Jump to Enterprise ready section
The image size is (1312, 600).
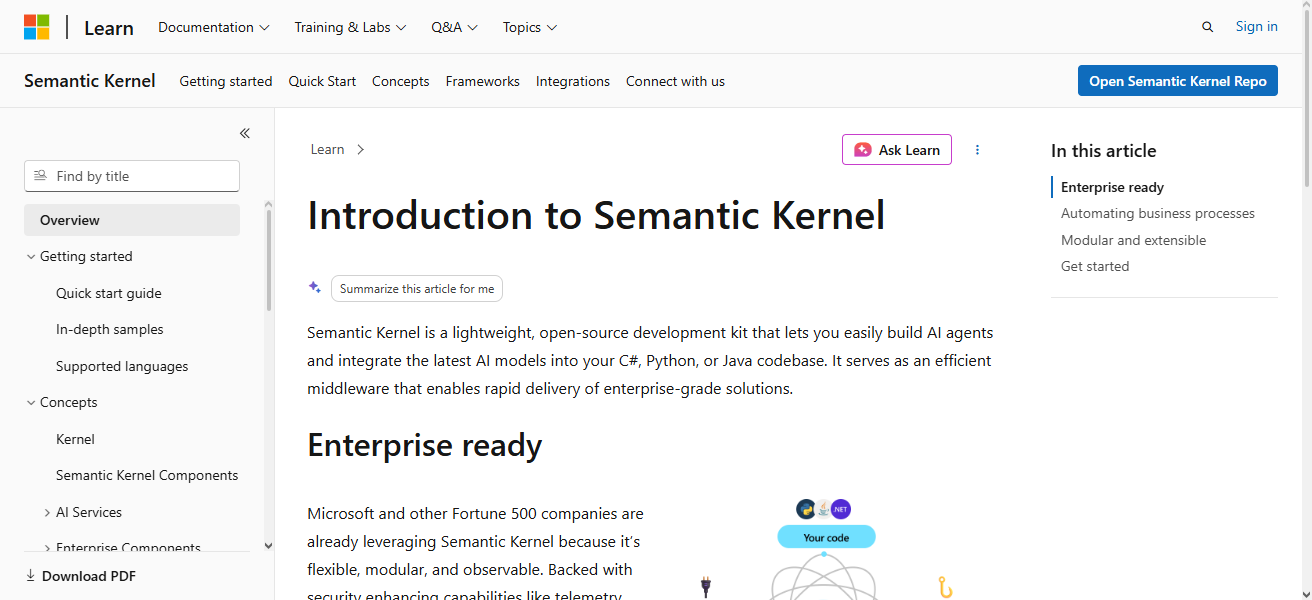[1112, 187]
